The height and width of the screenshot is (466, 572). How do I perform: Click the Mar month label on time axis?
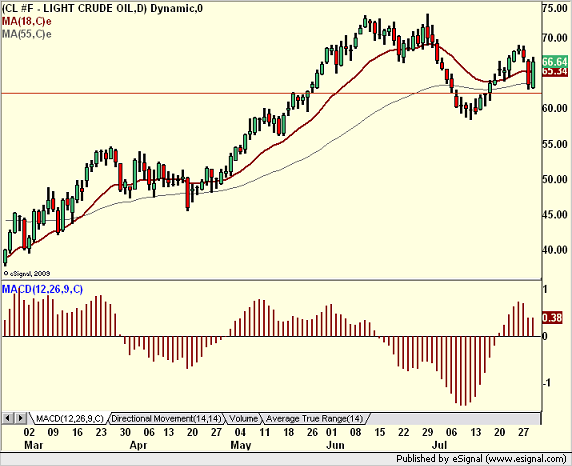(x=34, y=446)
